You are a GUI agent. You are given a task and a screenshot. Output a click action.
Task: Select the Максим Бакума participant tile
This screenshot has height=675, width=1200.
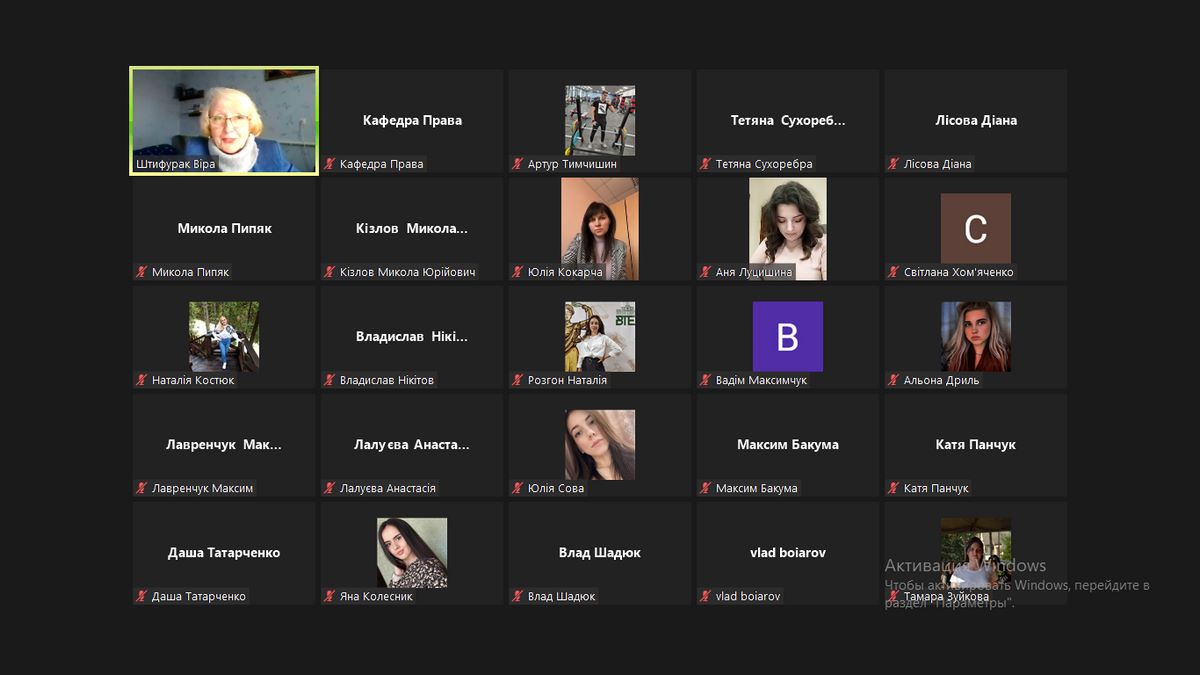point(787,444)
